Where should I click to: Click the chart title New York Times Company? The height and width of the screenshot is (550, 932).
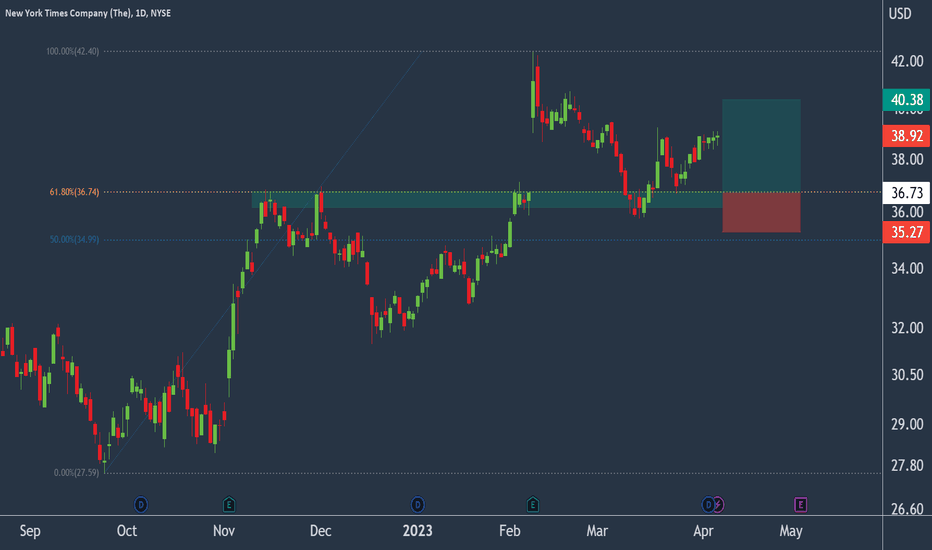pos(88,12)
